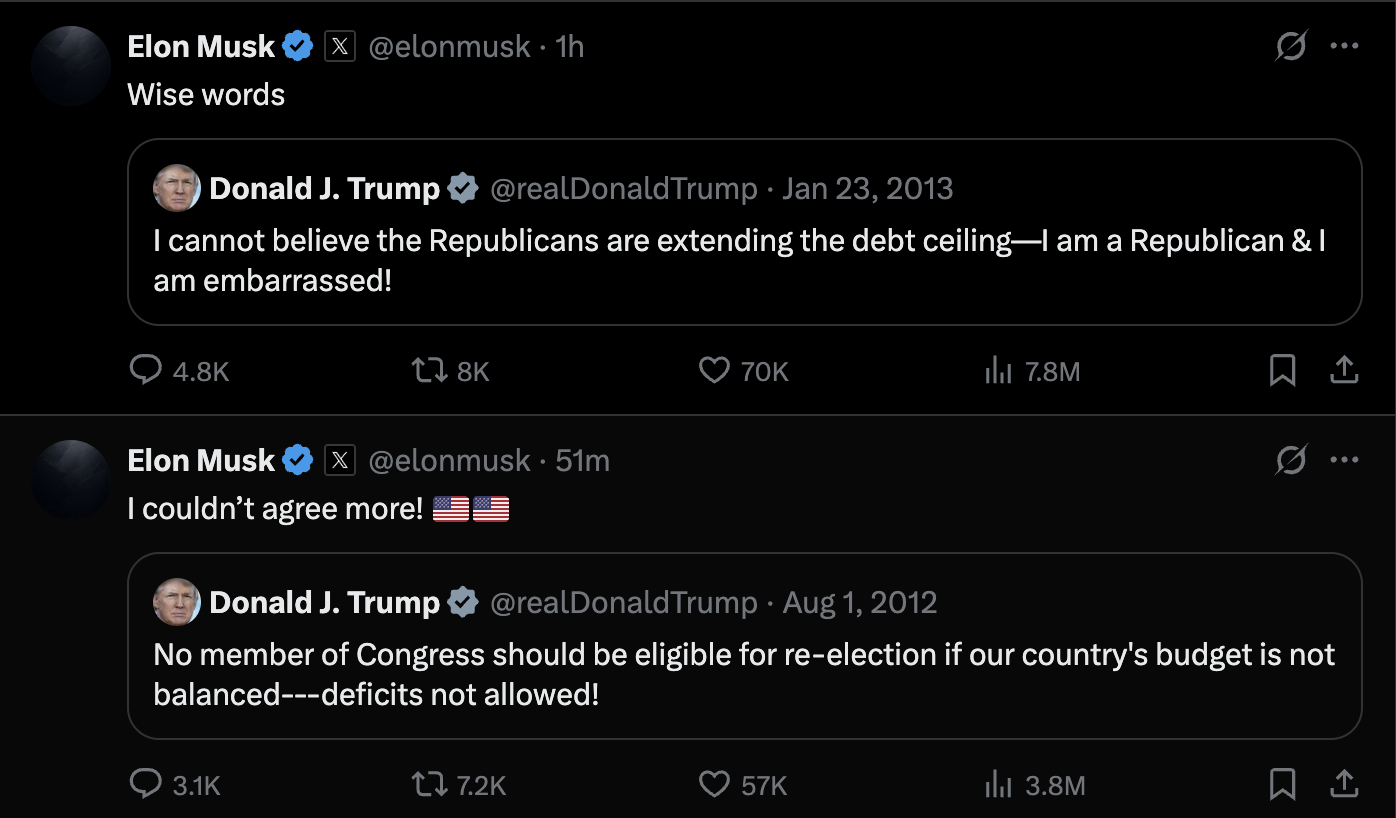
Task: Click the X affiliation badge on second post
Action: pos(340,460)
